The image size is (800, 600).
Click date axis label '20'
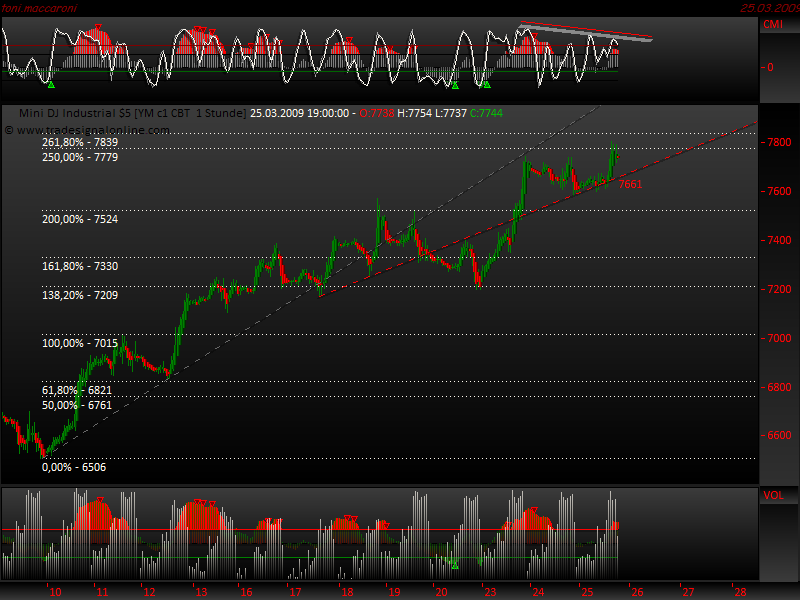[441, 592]
